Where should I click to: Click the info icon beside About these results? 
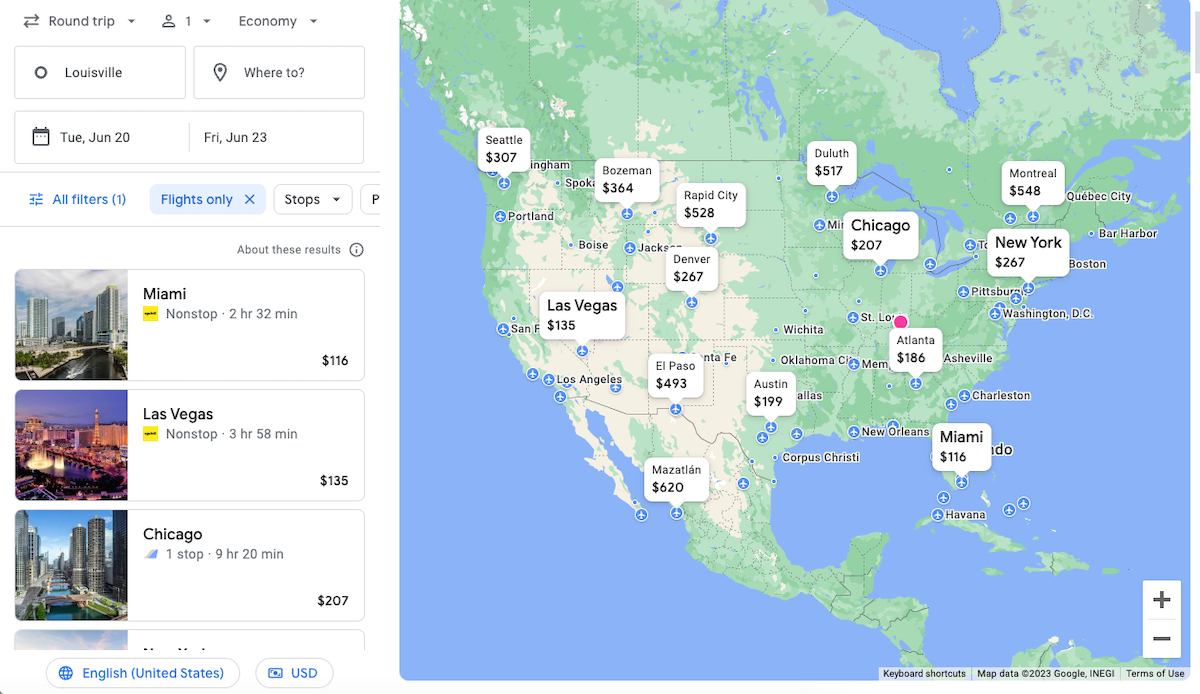tap(356, 250)
